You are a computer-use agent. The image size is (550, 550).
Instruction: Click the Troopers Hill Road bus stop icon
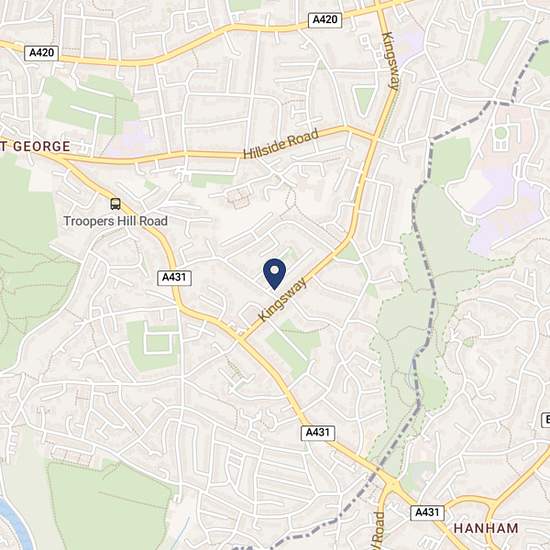coord(115,204)
